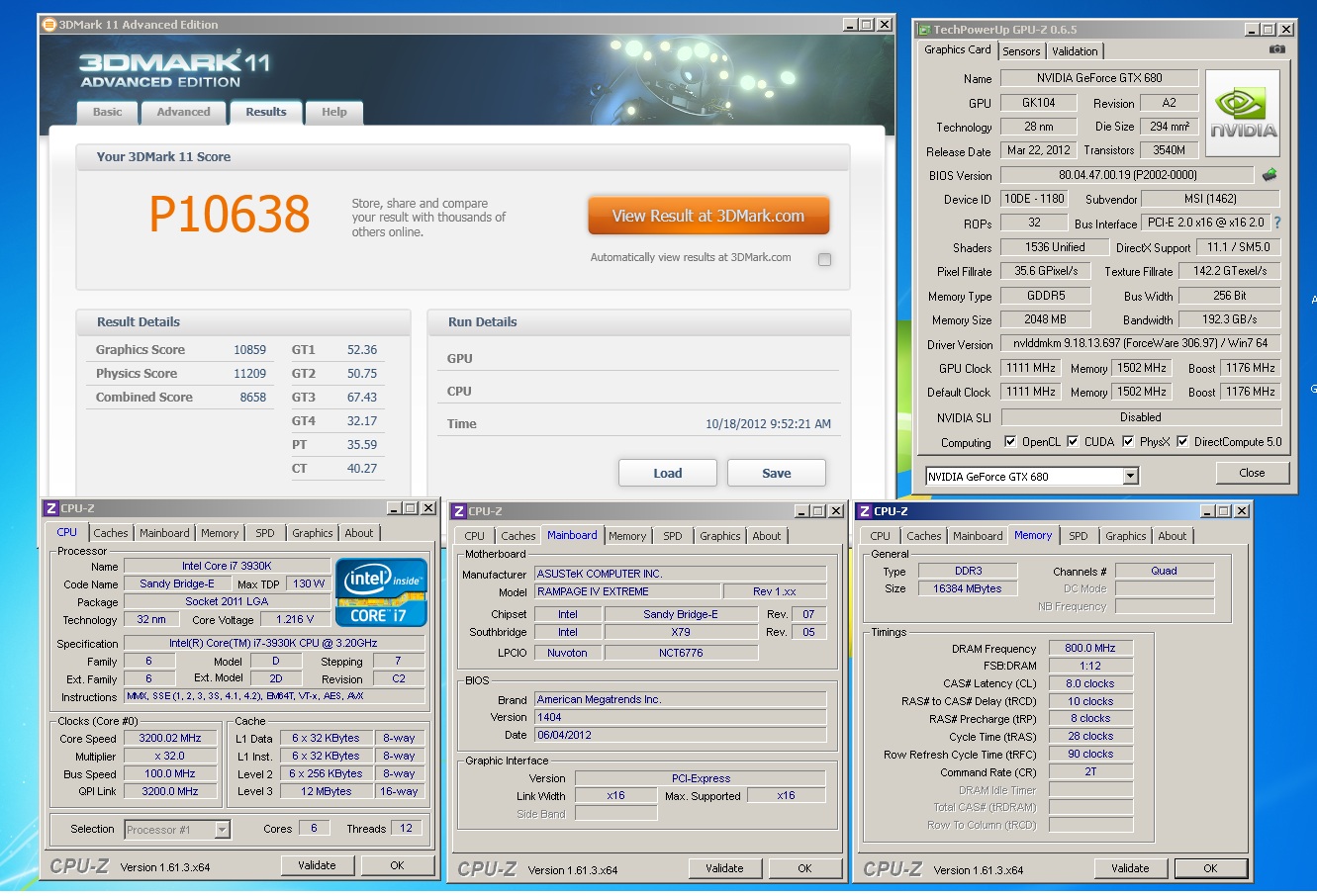The width and height of the screenshot is (1317, 896).
Task: Open the Help tab in 3DMark
Action: [334, 113]
